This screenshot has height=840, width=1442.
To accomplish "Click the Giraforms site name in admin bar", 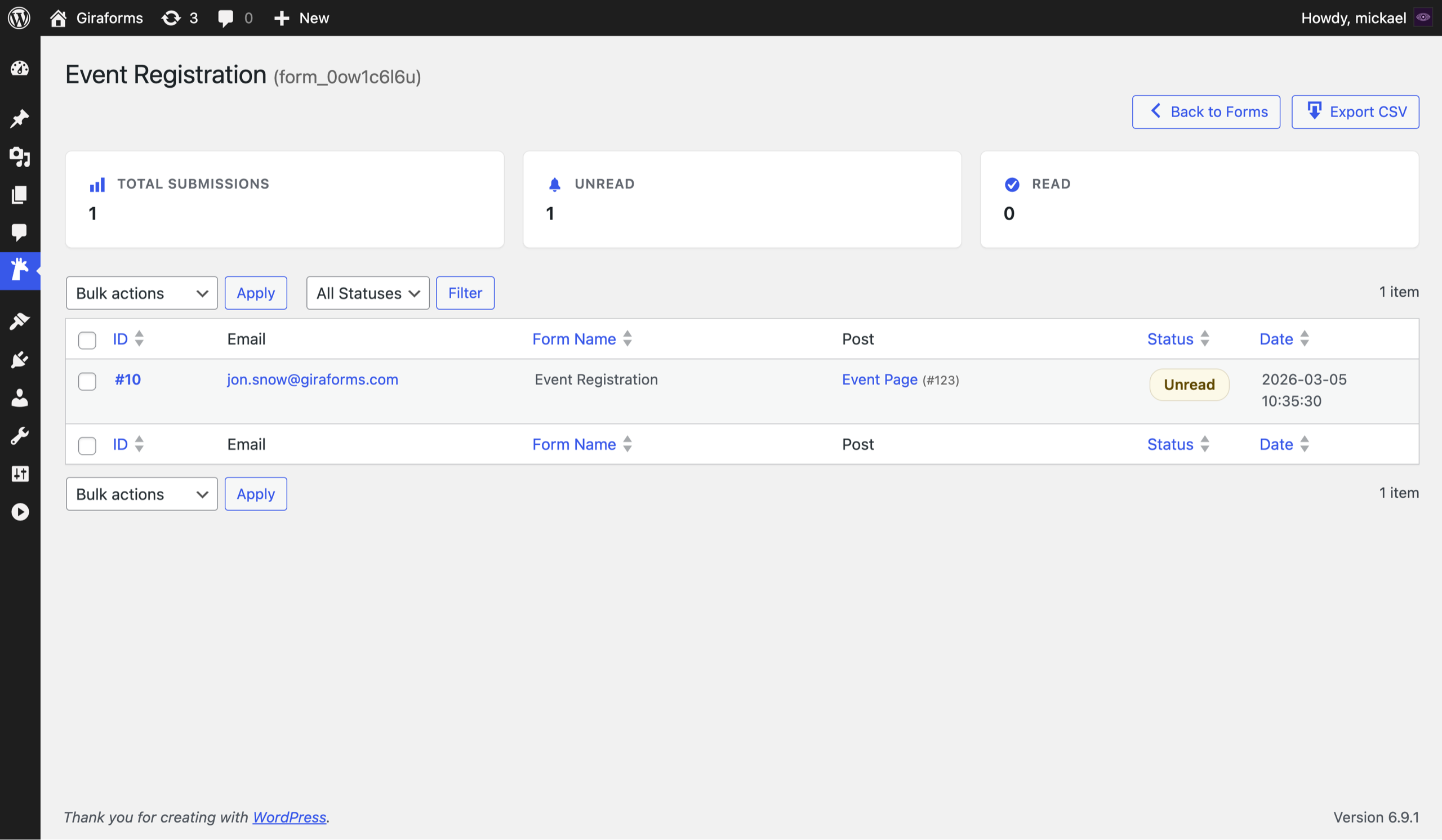I will 110,19.
